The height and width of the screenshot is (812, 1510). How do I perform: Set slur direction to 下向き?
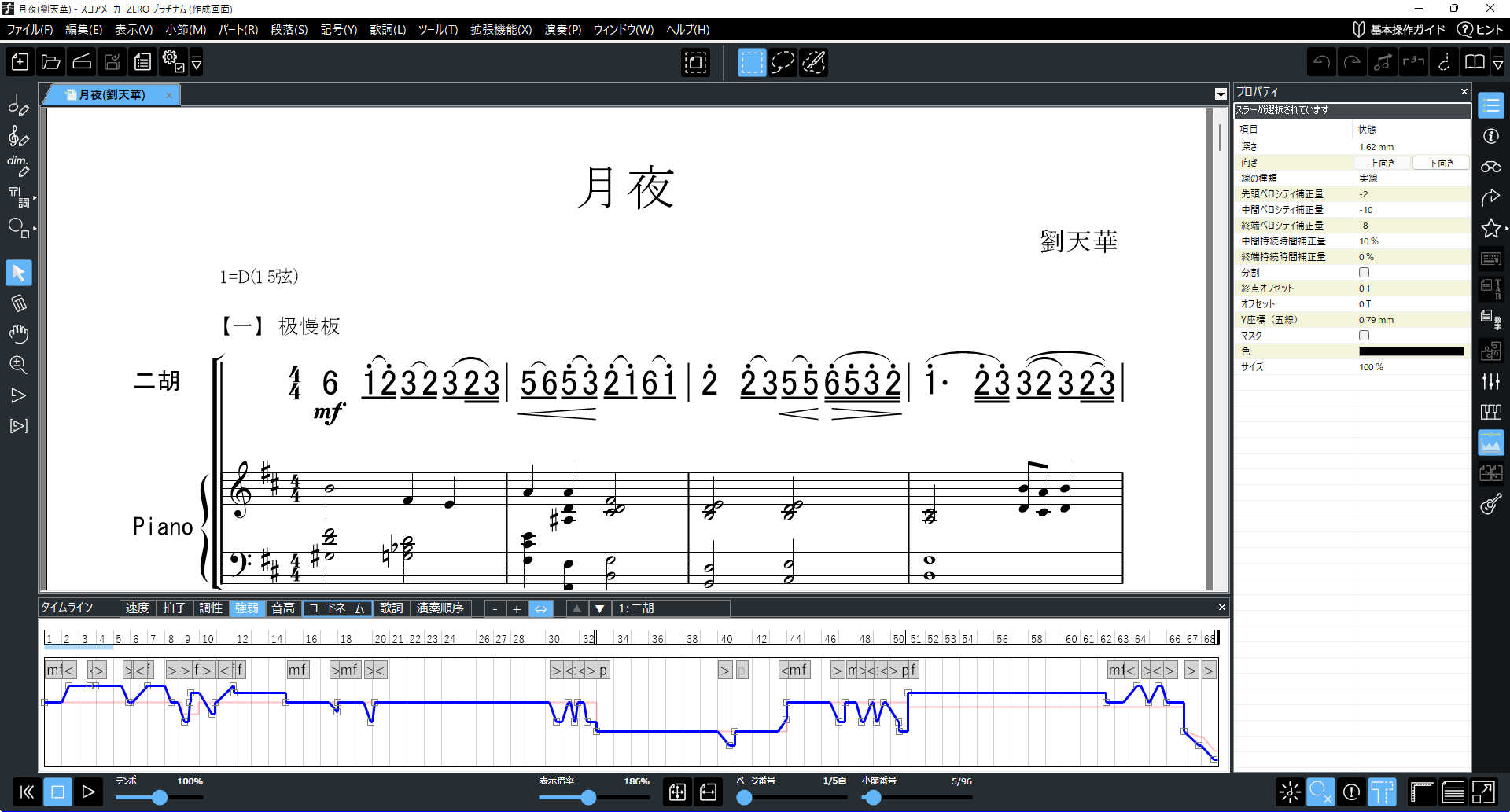point(1441,163)
